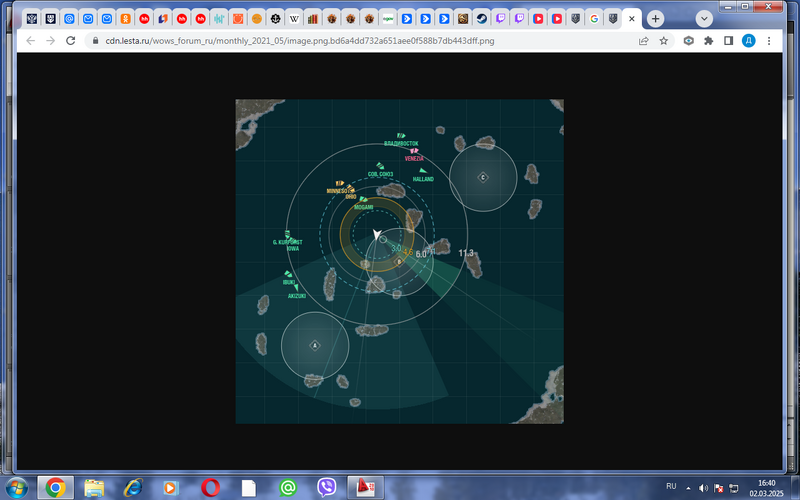Switch to the Google tab

pyautogui.click(x=594, y=19)
